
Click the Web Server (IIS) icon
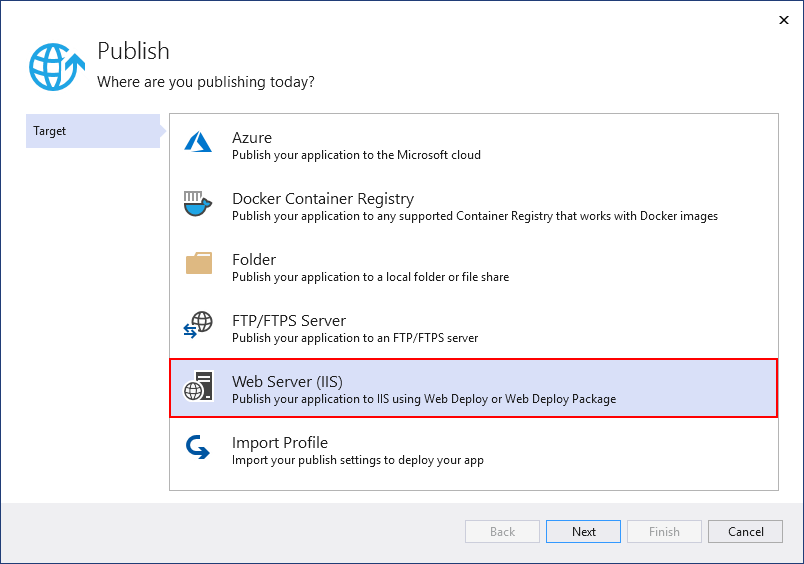pyautogui.click(x=198, y=387)
